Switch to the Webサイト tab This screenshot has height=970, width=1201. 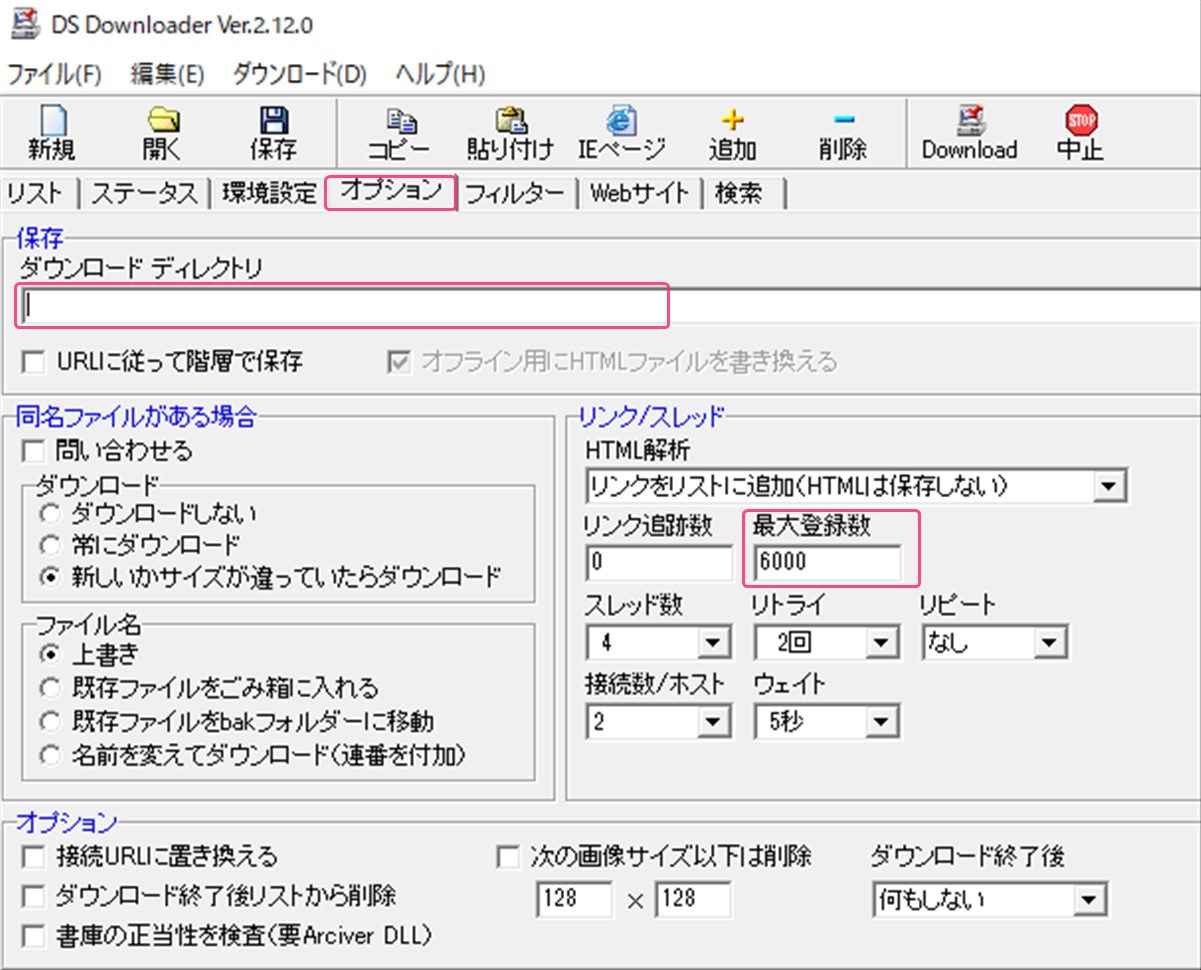(640, 193)
